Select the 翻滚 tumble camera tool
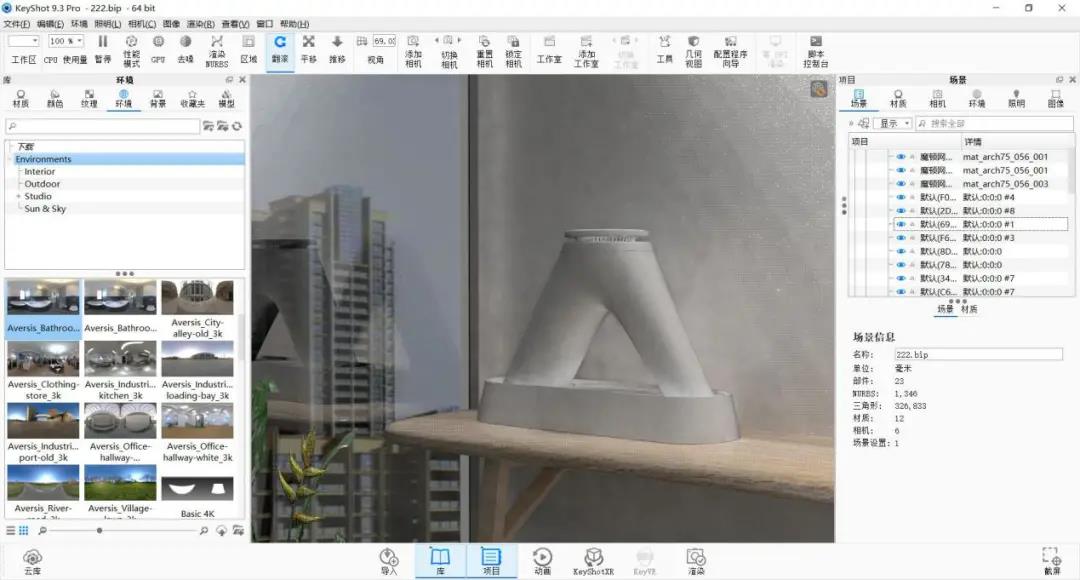Viewport: 1080px width, 580px height. pyautogui.click(x=280, y=49)
